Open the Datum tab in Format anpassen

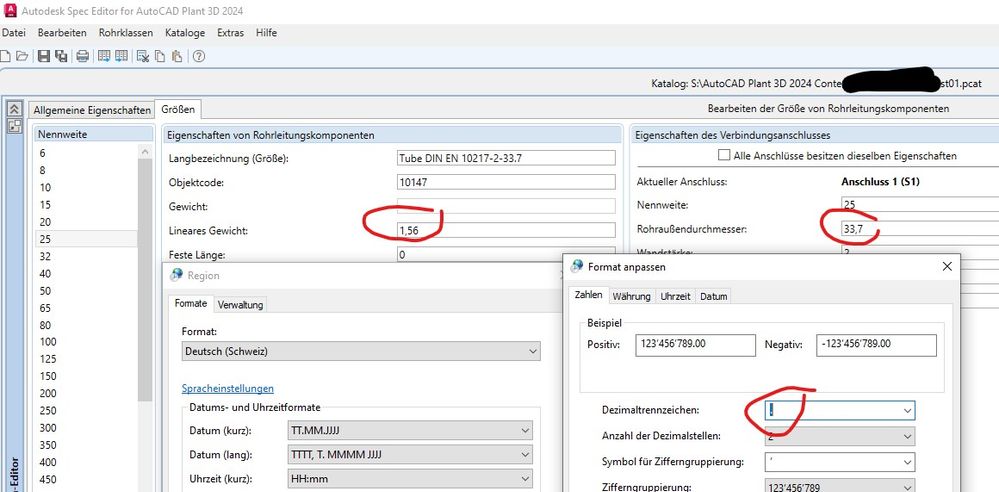tap(714, 296)
